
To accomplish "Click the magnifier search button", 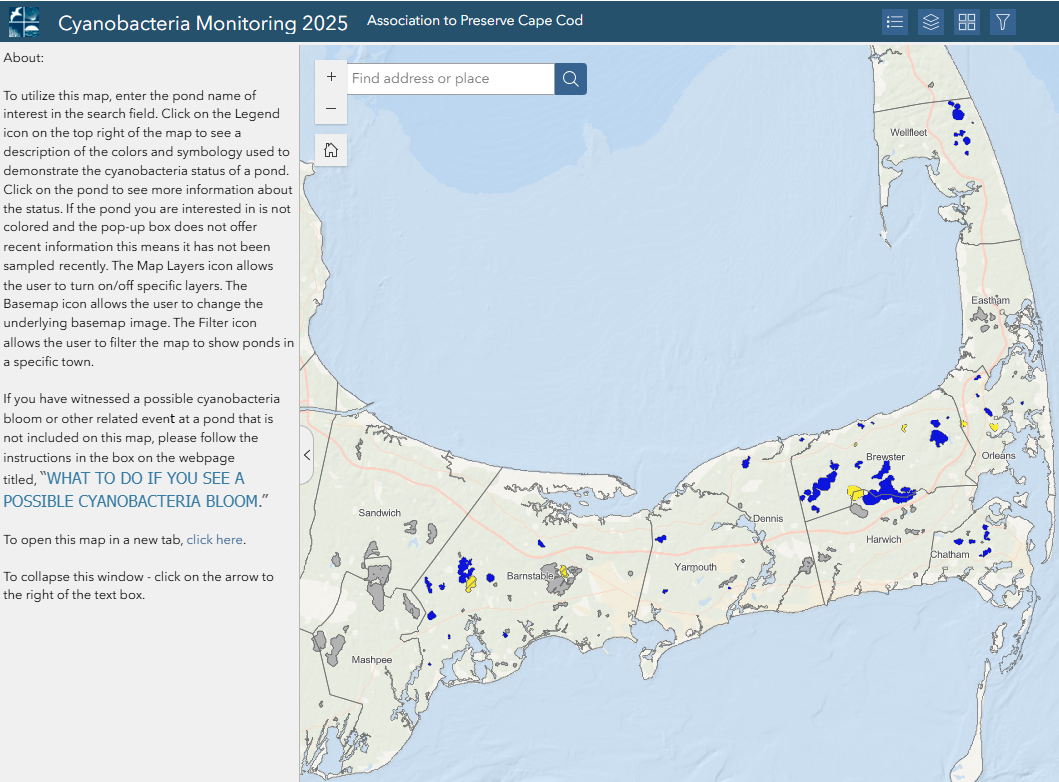I will 570,79.
